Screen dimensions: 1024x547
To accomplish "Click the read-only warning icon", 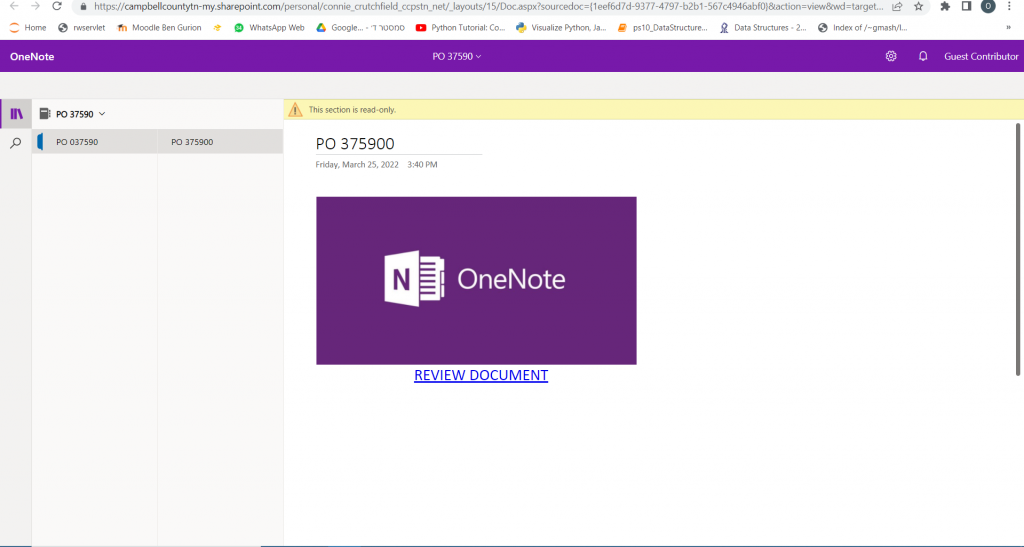I will (295, 110).
